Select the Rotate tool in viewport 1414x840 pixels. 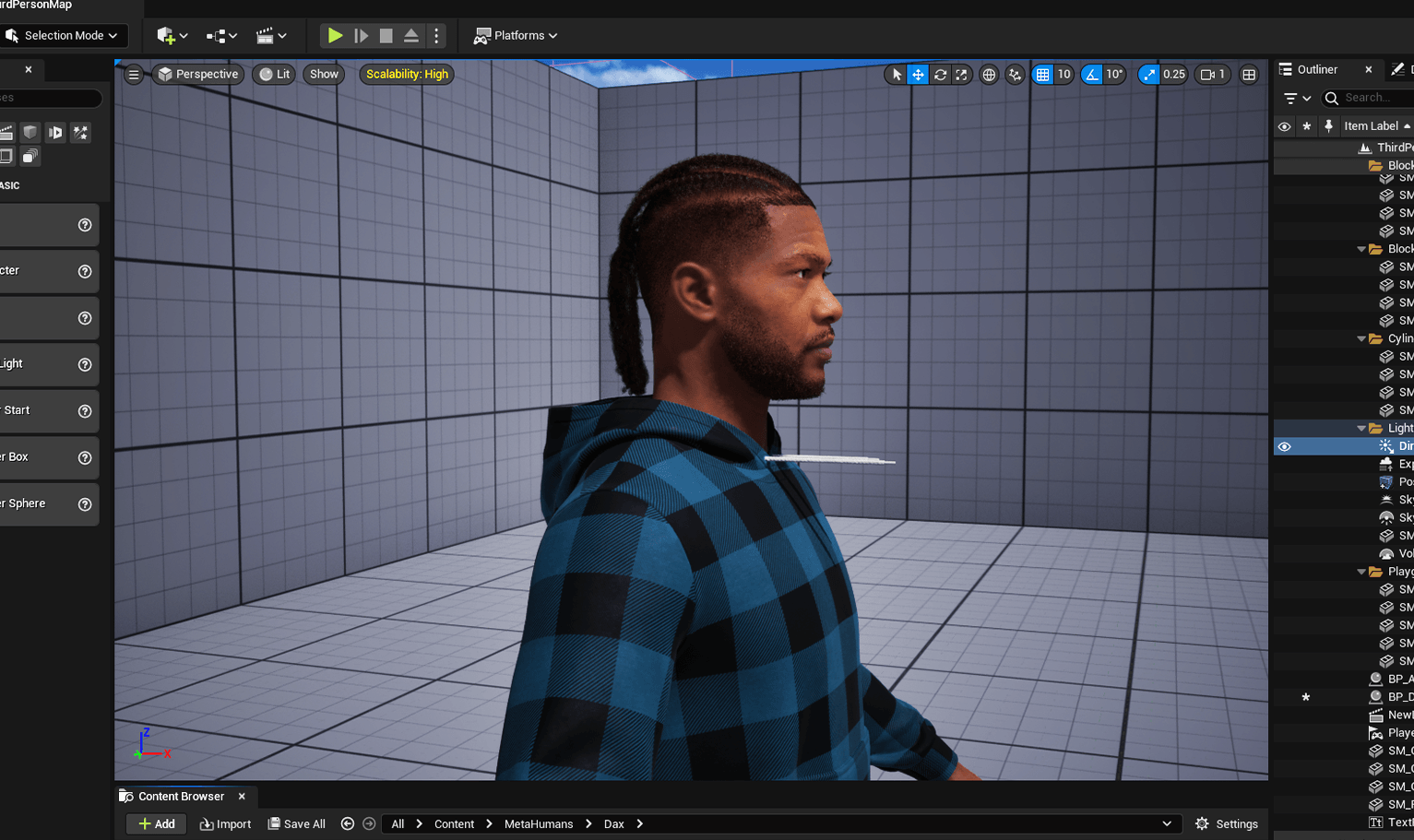[940, 75]
